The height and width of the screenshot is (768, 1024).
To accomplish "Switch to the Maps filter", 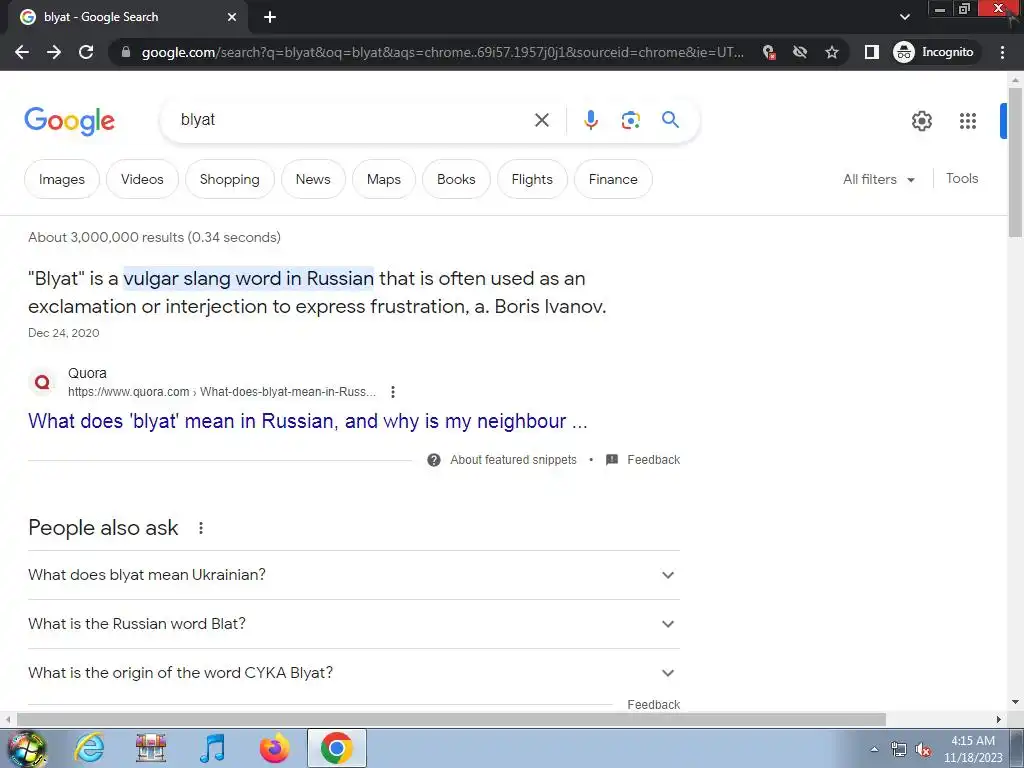I will click(x=383, y=179).
